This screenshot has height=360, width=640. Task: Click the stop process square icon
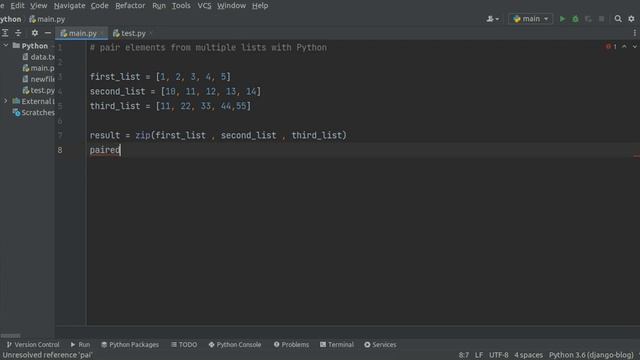click(601, 19)
